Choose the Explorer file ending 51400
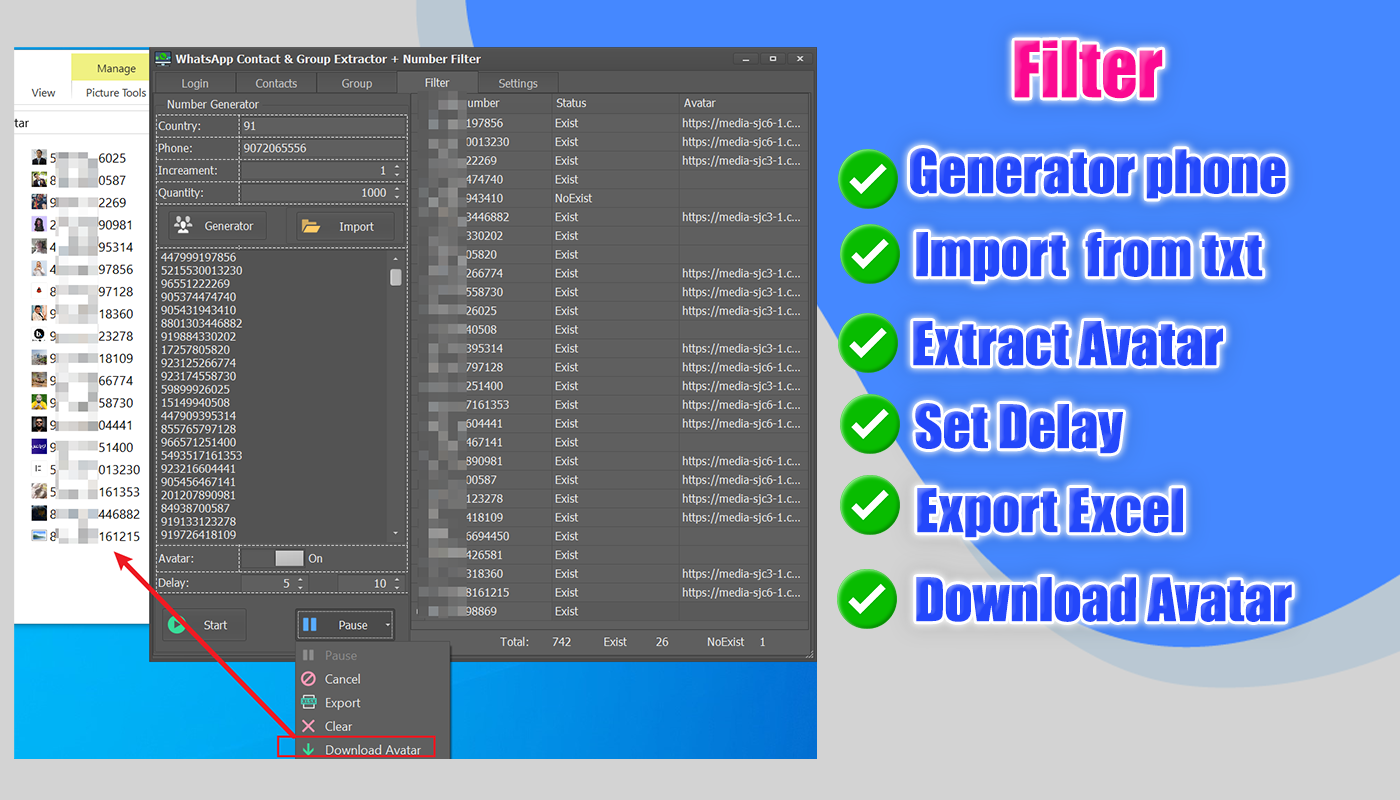1400x800 pixels. [82, 447]
